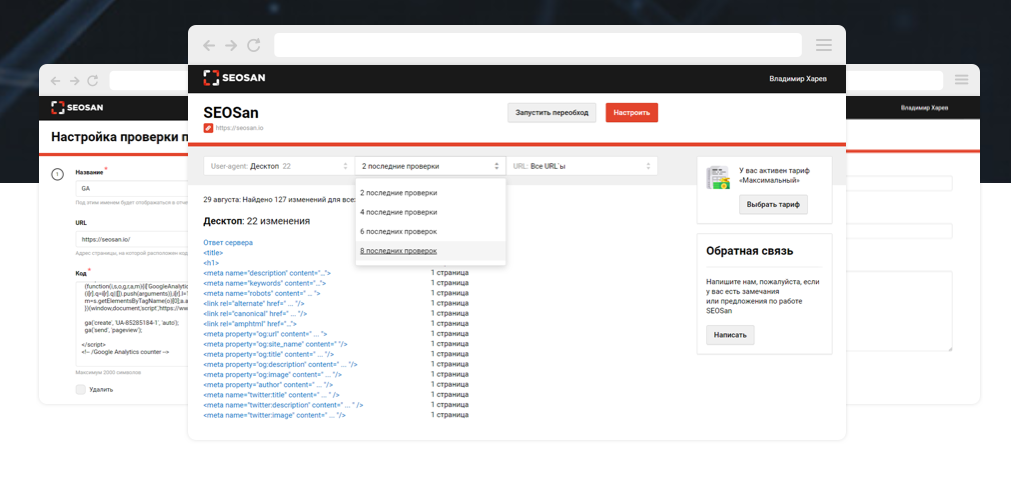The height and width of the screenshot is (489, 1011).
Task: Click the Код textarea in background window
Action: (x=132, y=323)
